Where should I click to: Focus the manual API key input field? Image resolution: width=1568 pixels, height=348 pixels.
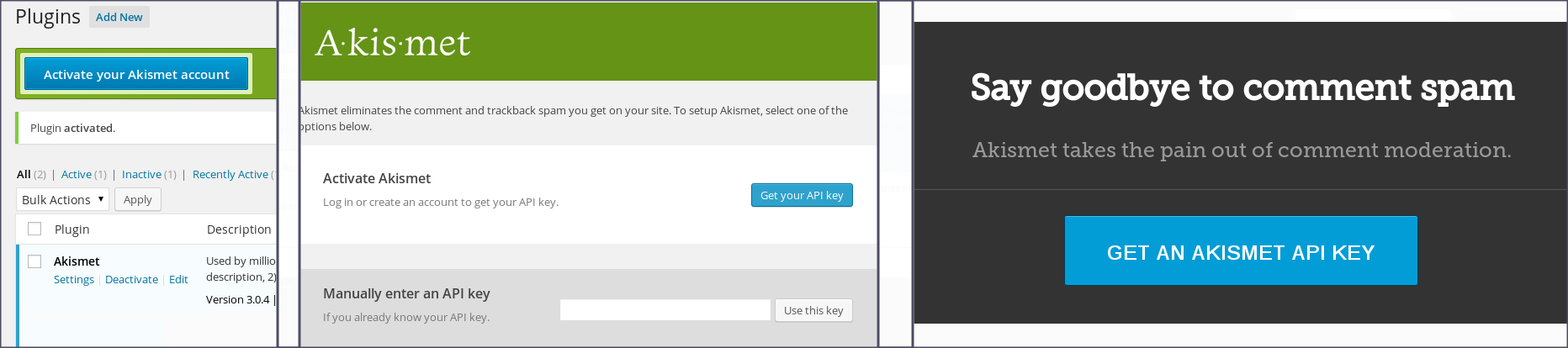[665, 310]
